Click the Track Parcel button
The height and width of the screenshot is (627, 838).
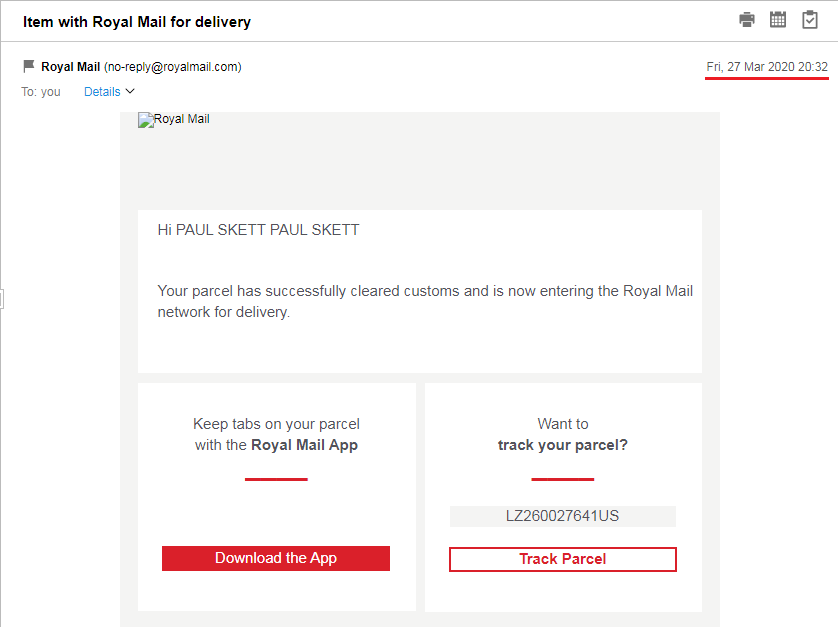point(562,559)
